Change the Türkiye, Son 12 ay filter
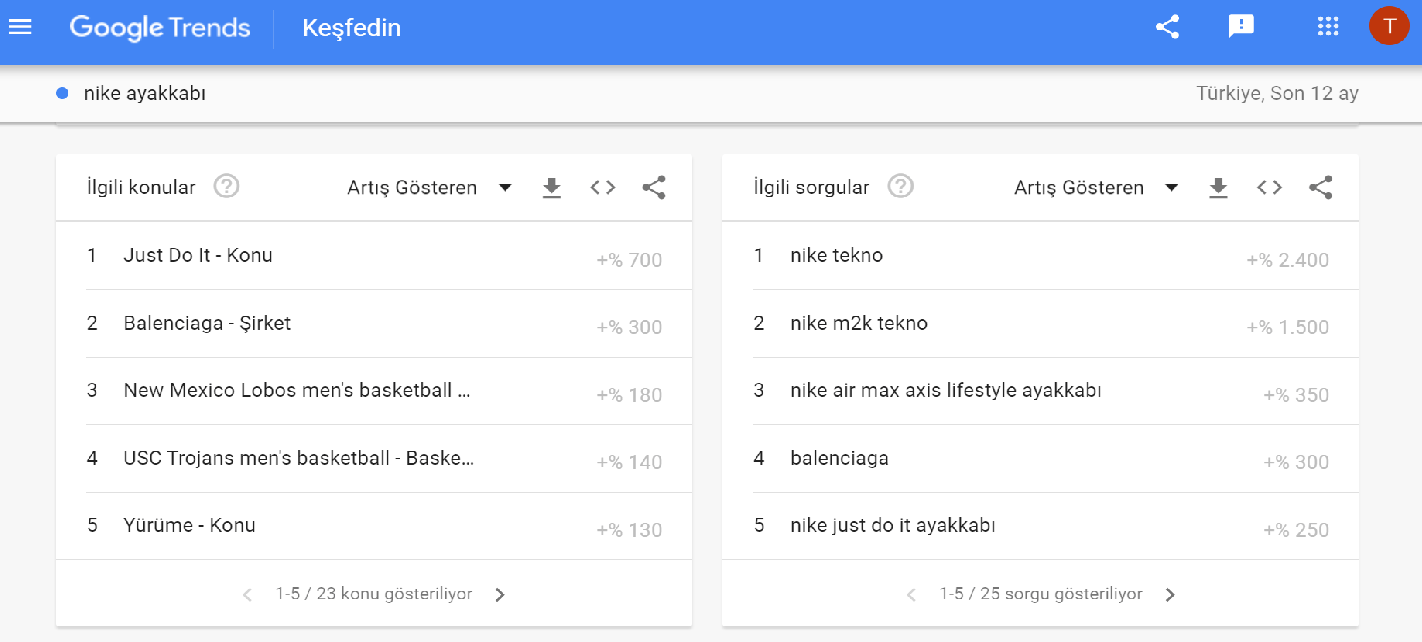The image size is (1422, 642). pyautogui.click(x=1278, y=93)
